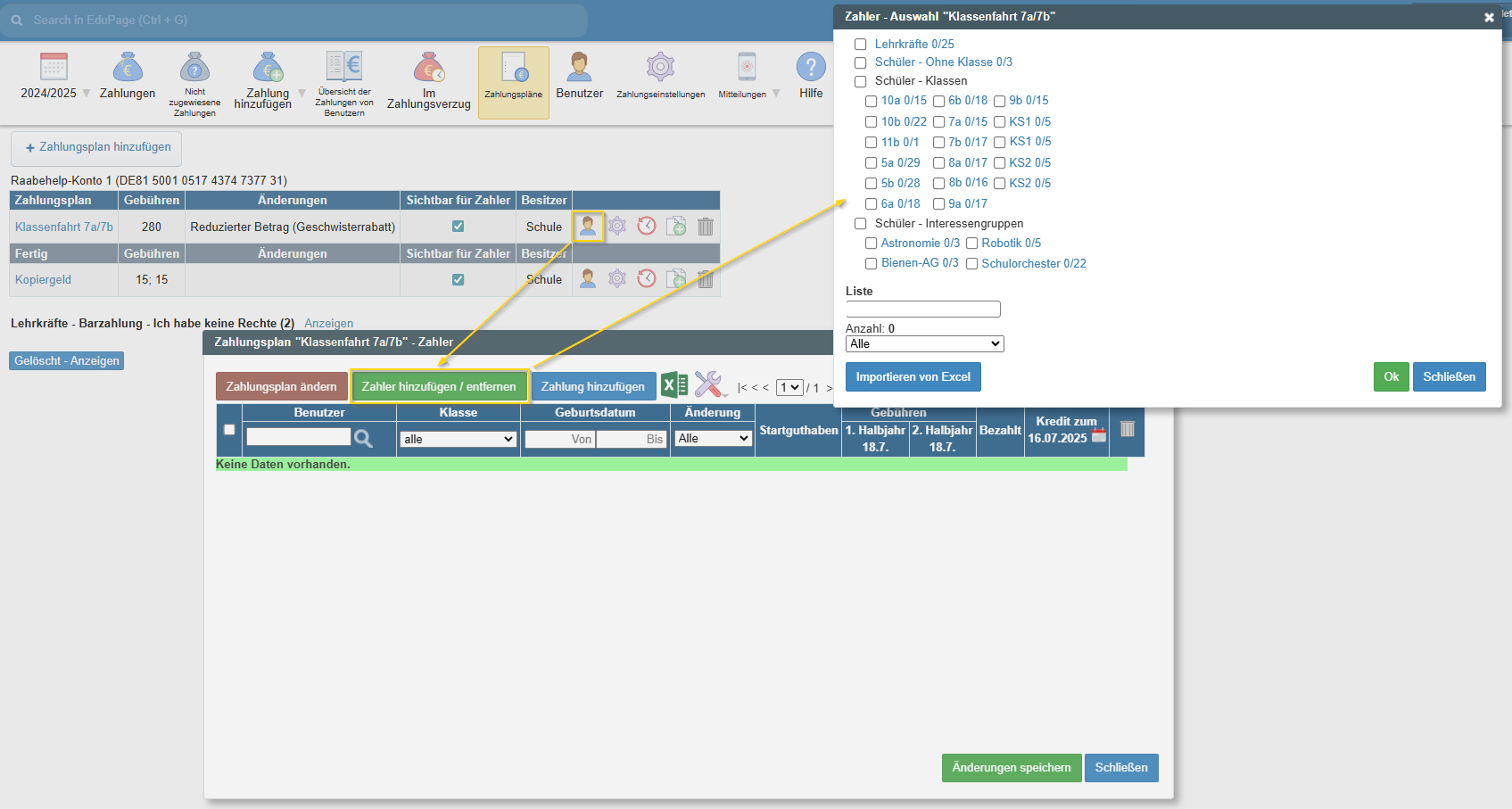The height and width of the screenshot is (809, 1512).
Task: Expand the Klasse filter dropdown
Action: tap(459, 439)
